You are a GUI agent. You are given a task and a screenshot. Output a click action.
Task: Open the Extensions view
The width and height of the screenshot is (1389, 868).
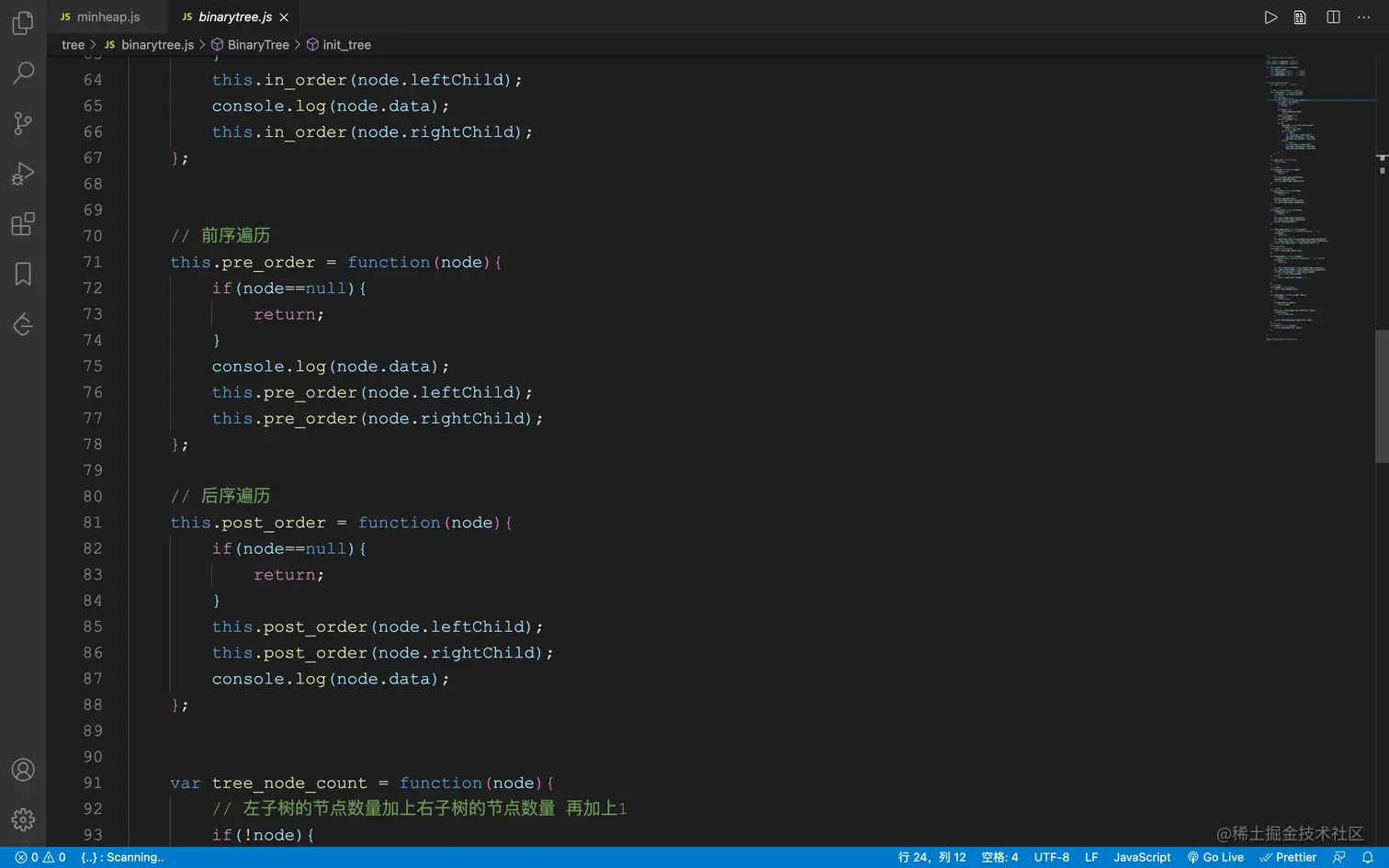click(x=23, y=224)
